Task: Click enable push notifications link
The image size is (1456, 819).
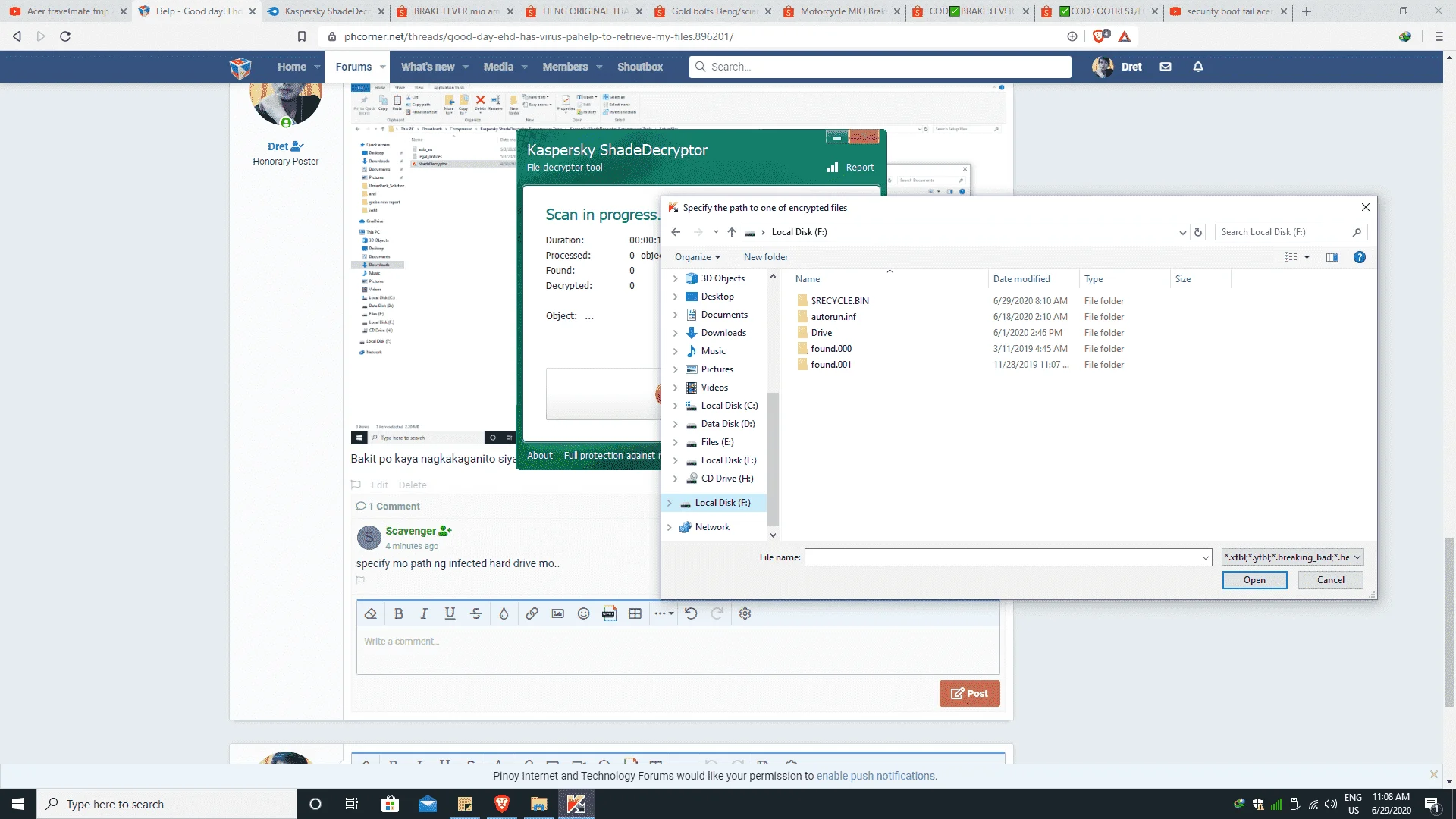Action: click(x=877, y=776)
